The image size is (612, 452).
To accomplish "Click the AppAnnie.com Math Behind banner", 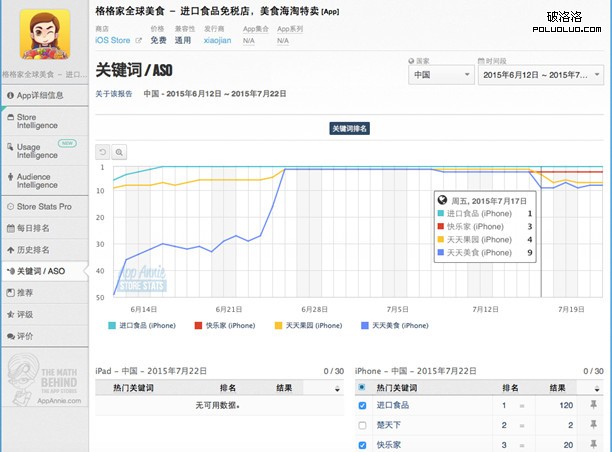I will click(x=45, y=379).
